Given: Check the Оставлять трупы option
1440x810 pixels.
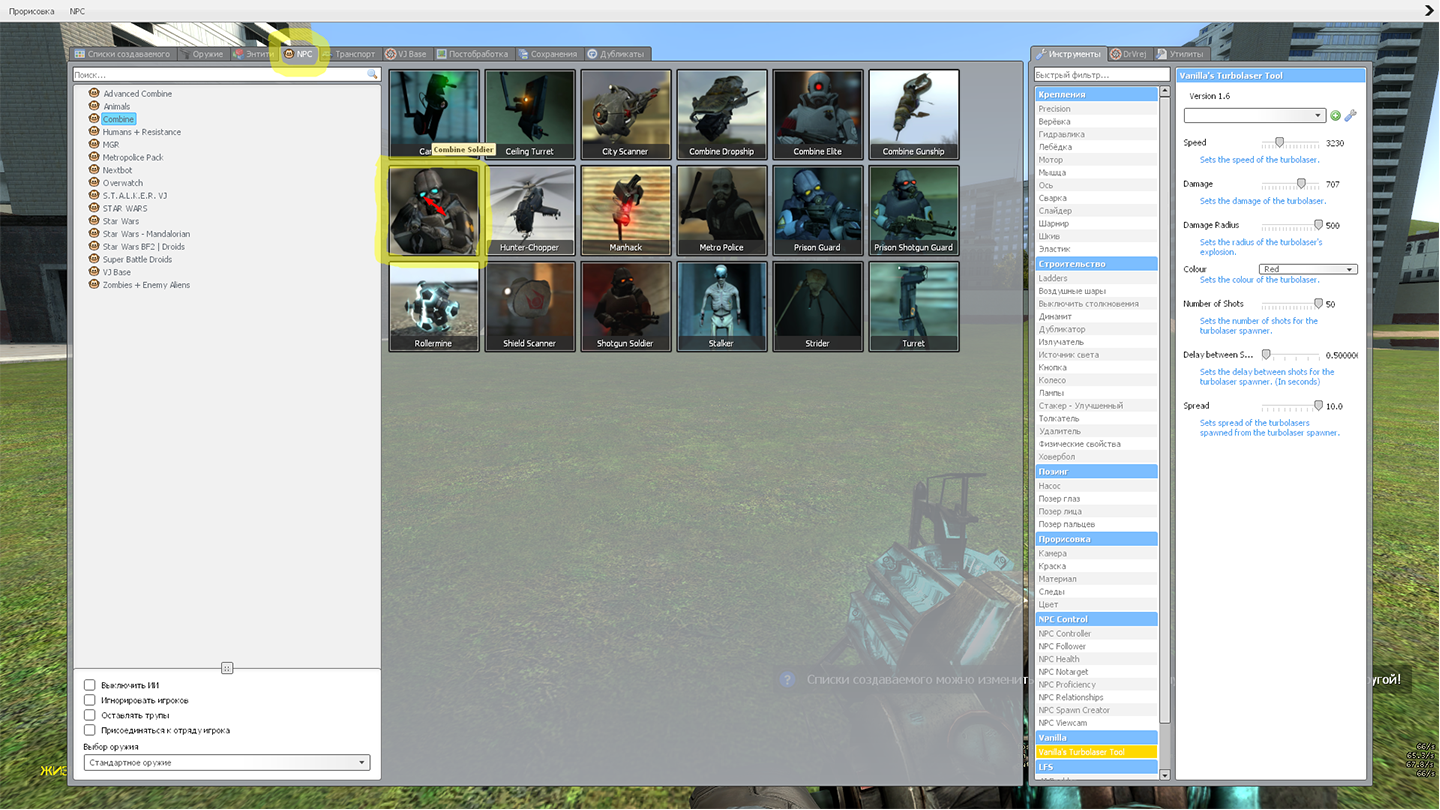Looking at the screenshot, I should click(90, 715).
